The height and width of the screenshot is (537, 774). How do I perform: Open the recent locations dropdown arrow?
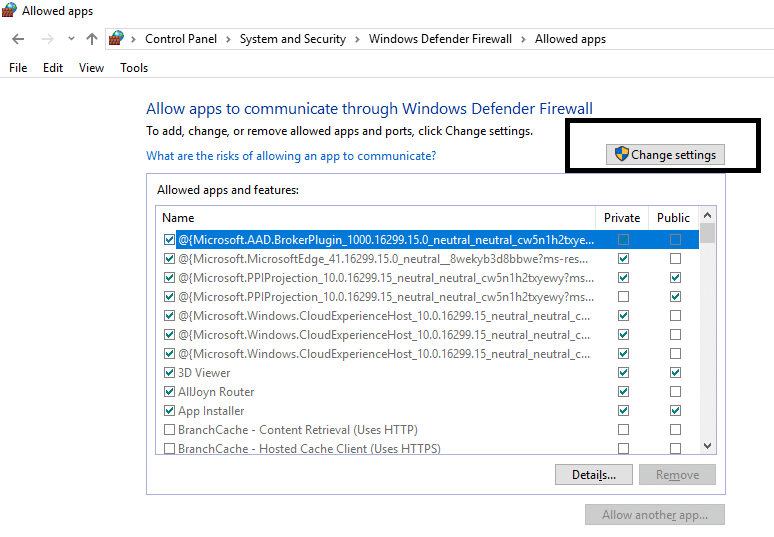pos(70,39)
